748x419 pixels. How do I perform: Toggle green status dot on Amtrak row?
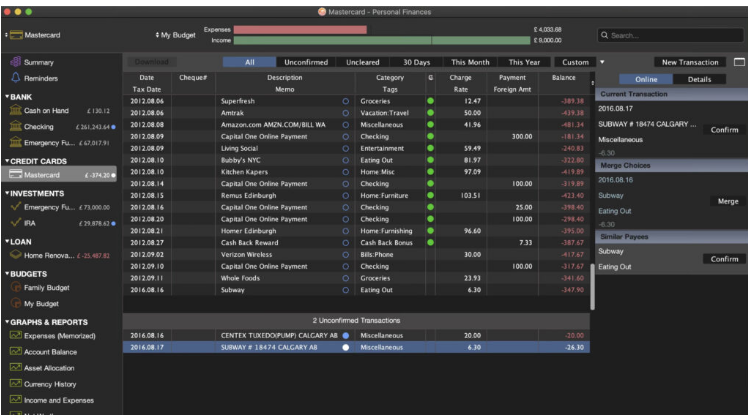click(x=430, y=112)
